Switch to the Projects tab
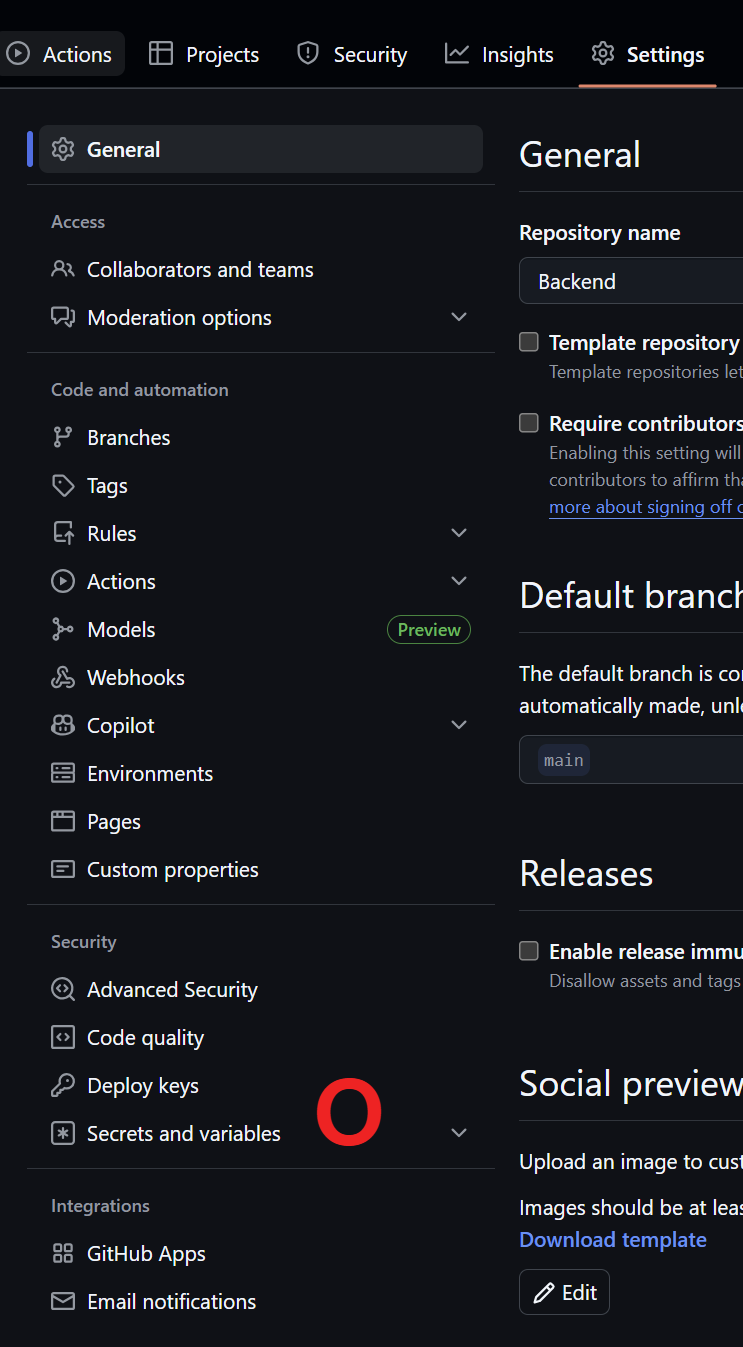 204,54
